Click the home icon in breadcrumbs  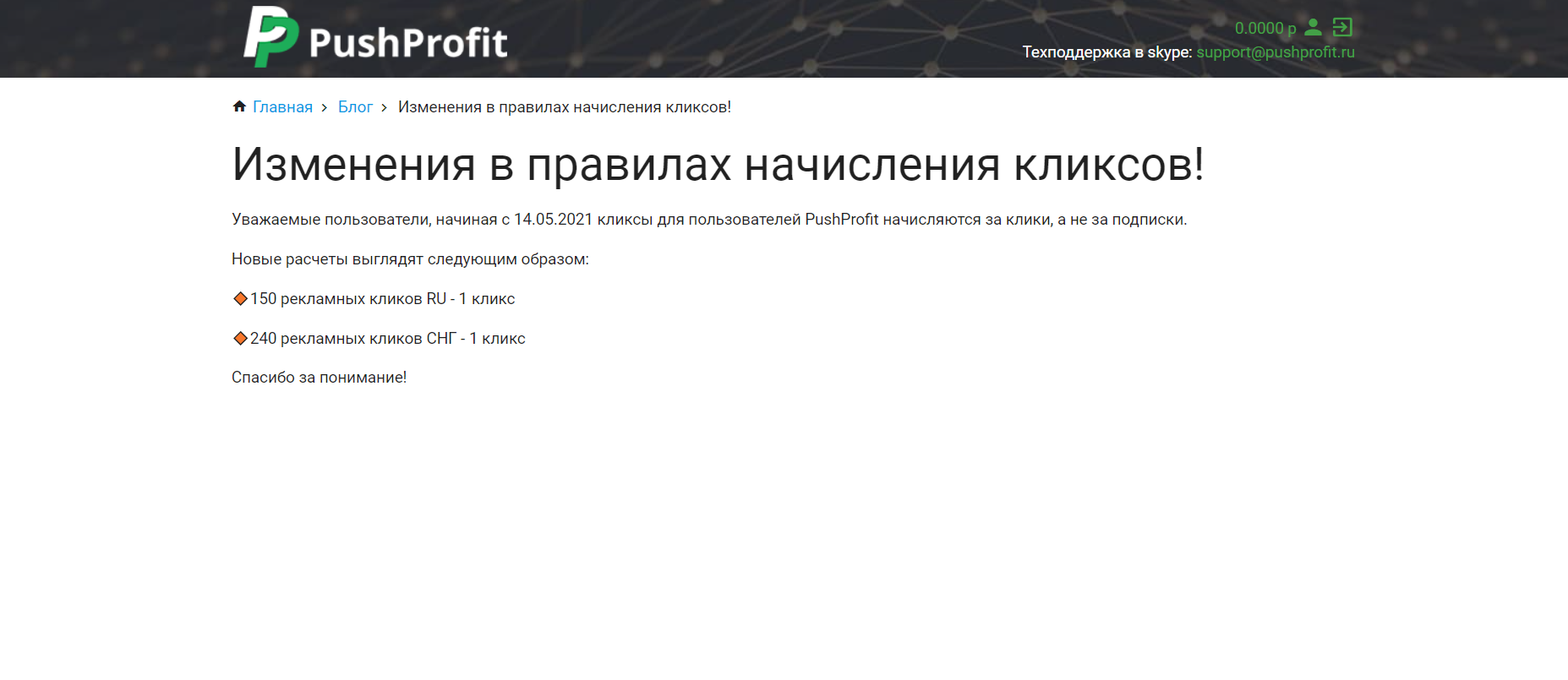click(239, 106)
